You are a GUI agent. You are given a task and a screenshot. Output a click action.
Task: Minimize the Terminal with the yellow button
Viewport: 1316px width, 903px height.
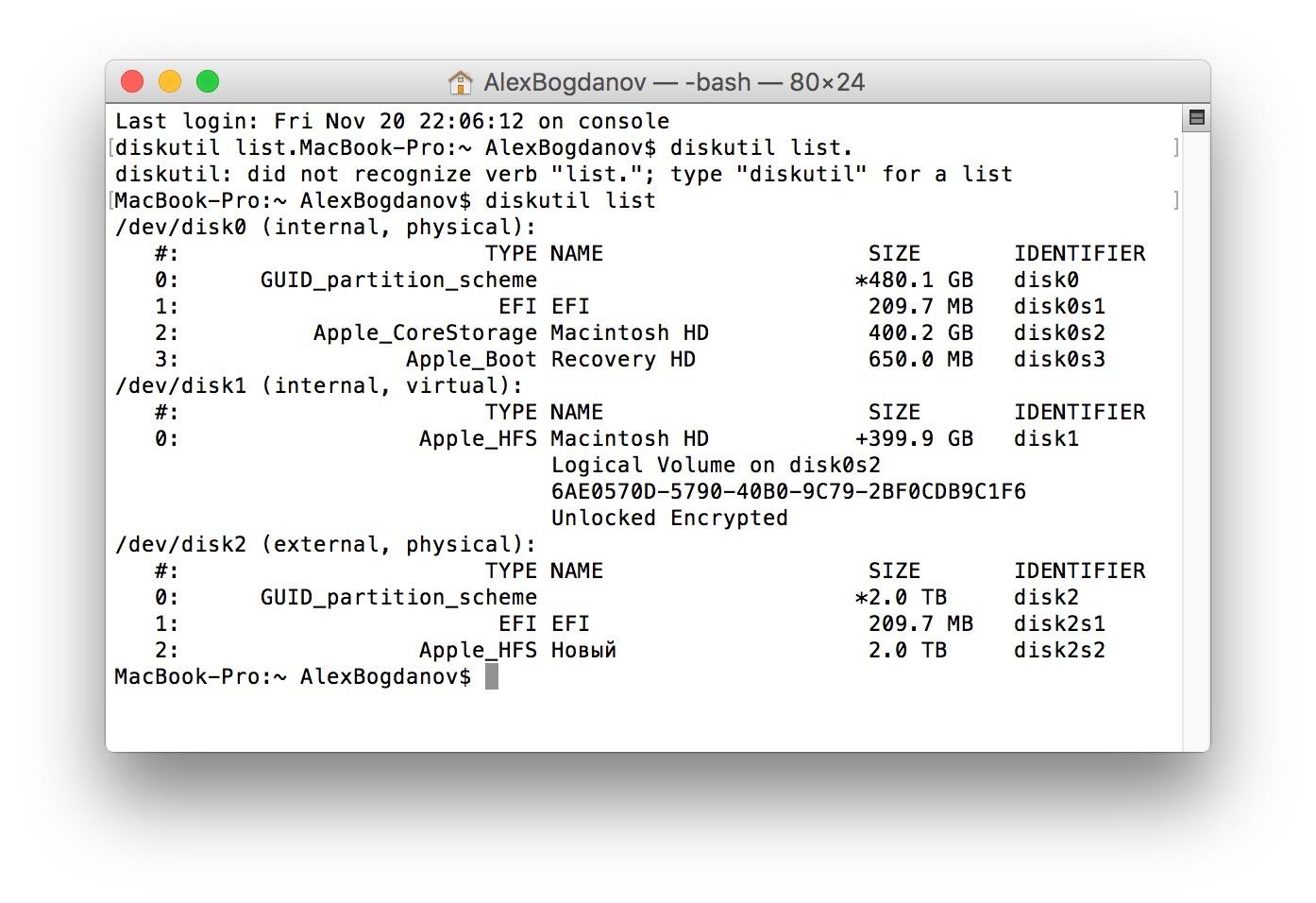pyautogui.click(x=170, y=82)
